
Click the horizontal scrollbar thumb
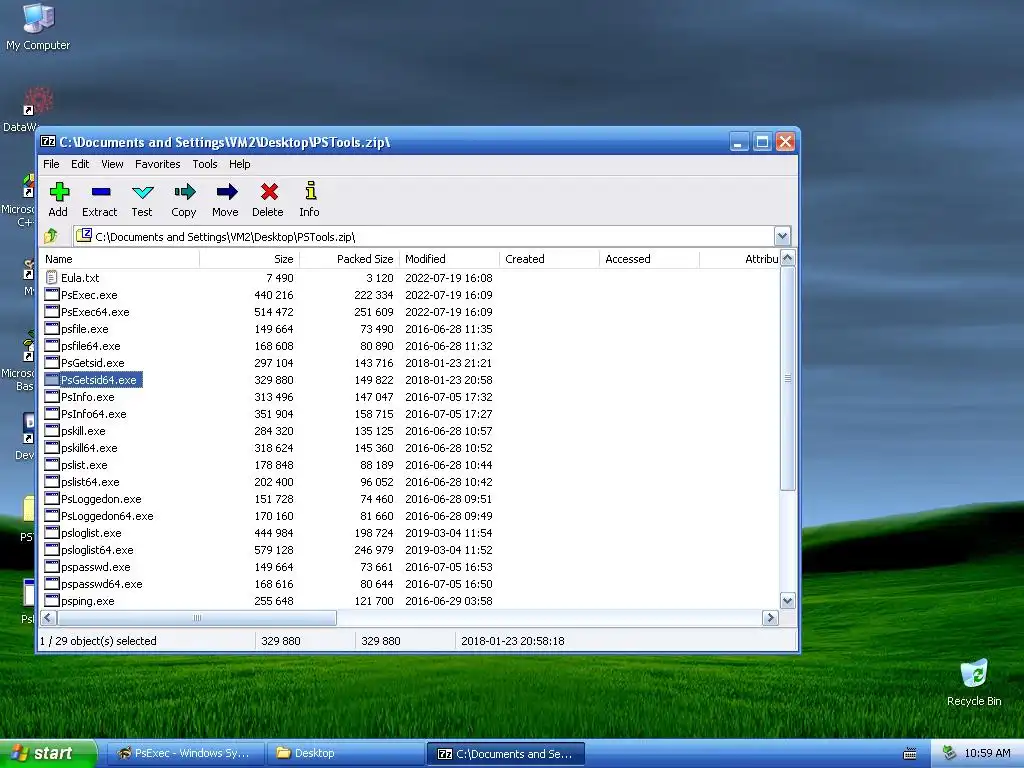197,617
